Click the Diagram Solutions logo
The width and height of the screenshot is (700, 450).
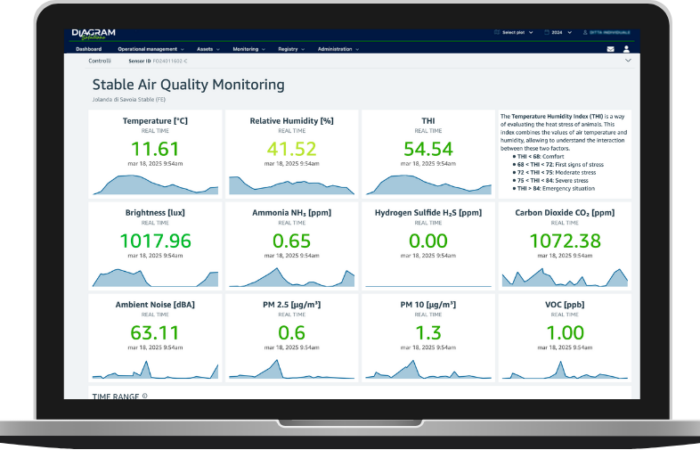(94, 34)
